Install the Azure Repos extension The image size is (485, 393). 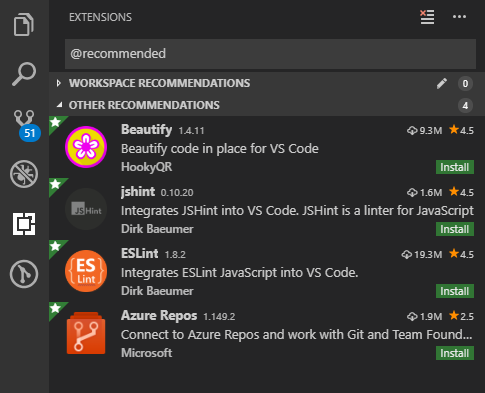point(455,353)
